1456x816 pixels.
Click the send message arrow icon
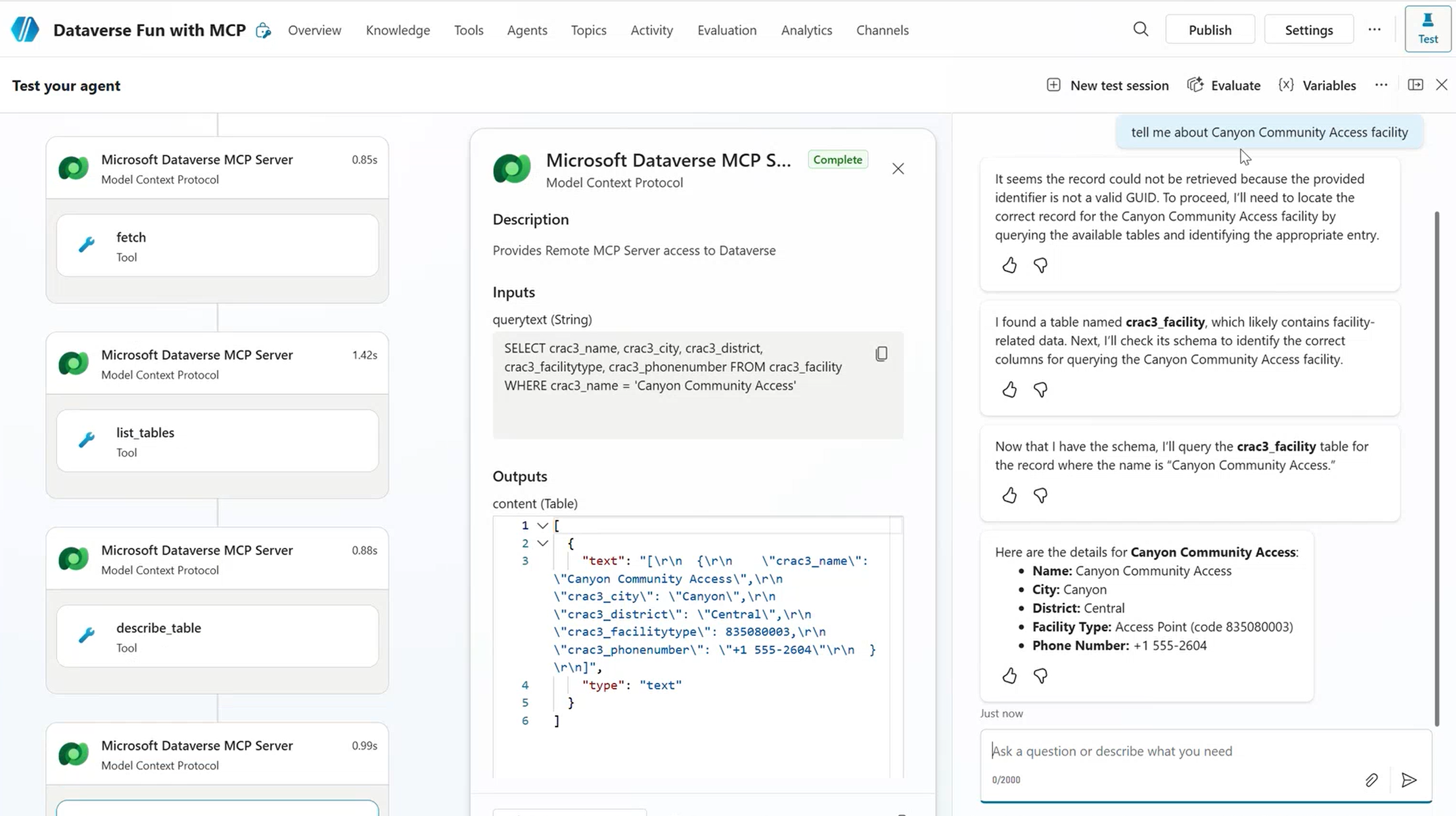click(1408, 780)
